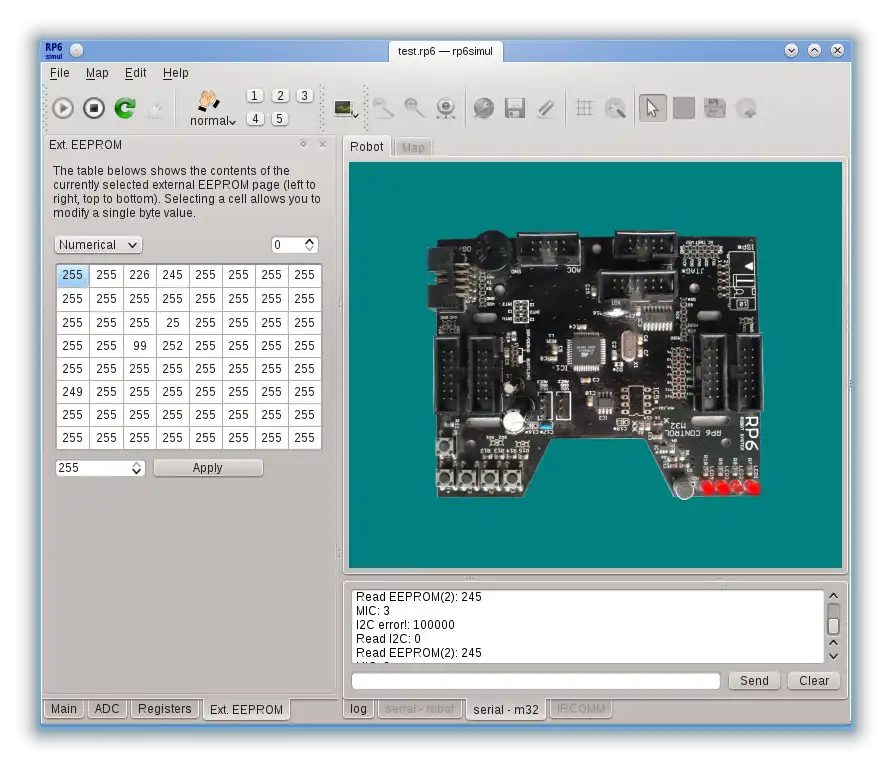Select the arrow pointer tool

pyautogui.click(x=652, y=108)
